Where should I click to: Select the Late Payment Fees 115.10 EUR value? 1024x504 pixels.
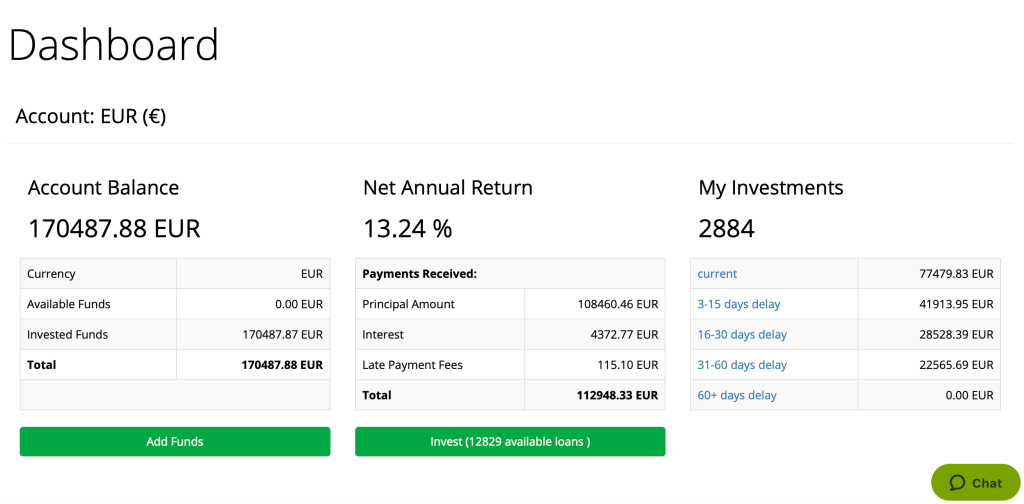pos(628,365)
